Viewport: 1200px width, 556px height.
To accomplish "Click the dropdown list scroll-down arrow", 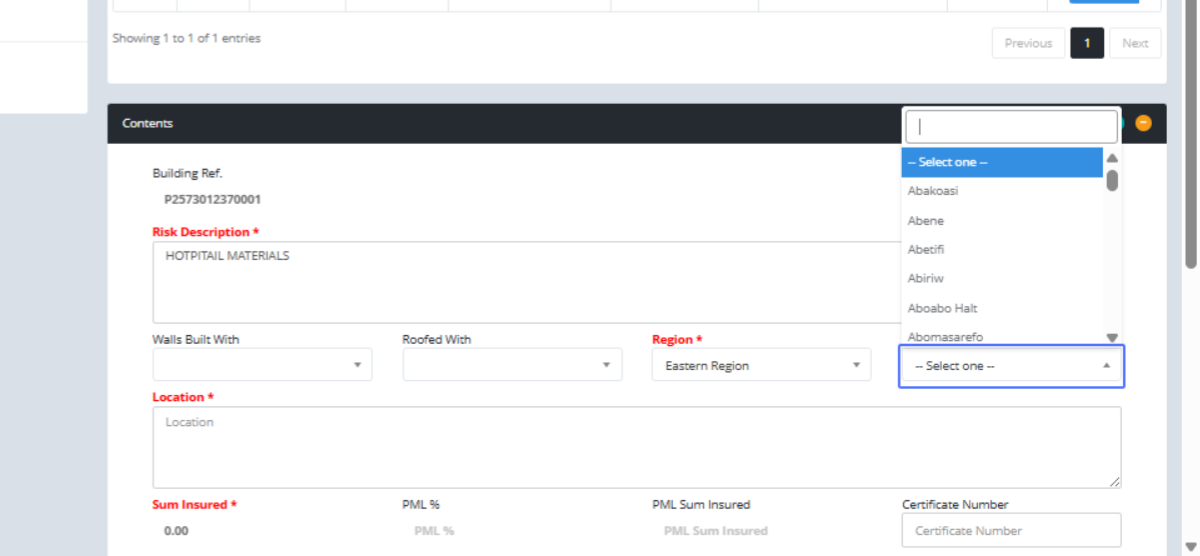I will click(x=1112, y=338).
